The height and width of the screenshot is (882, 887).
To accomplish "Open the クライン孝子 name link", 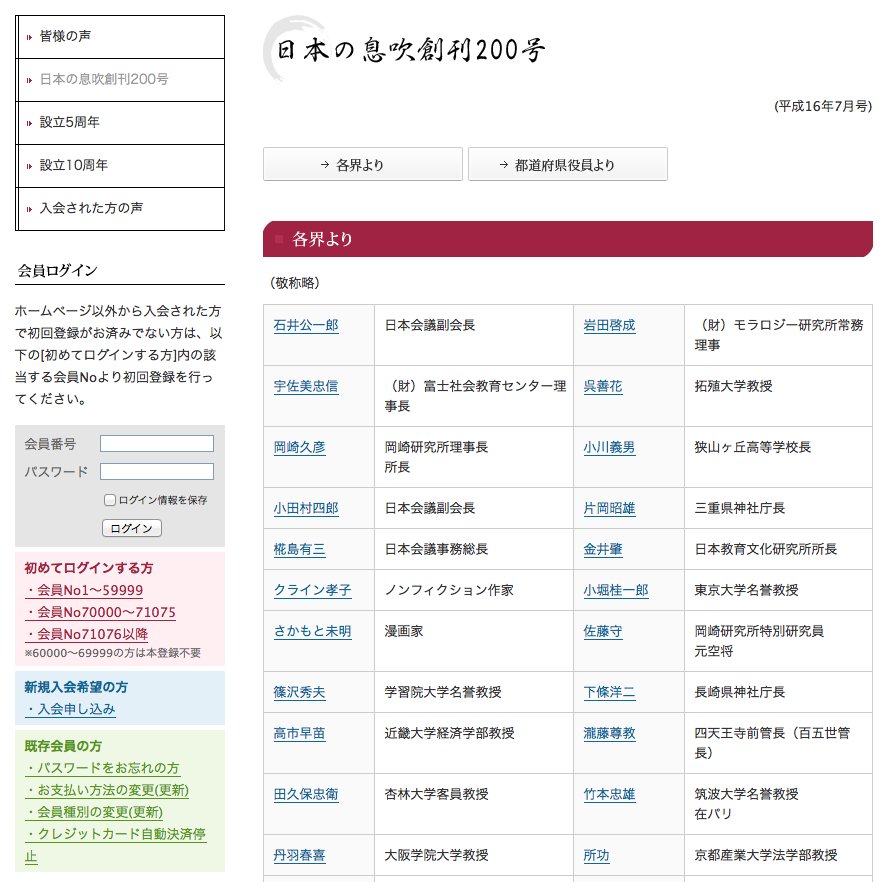I will [312, 591].
